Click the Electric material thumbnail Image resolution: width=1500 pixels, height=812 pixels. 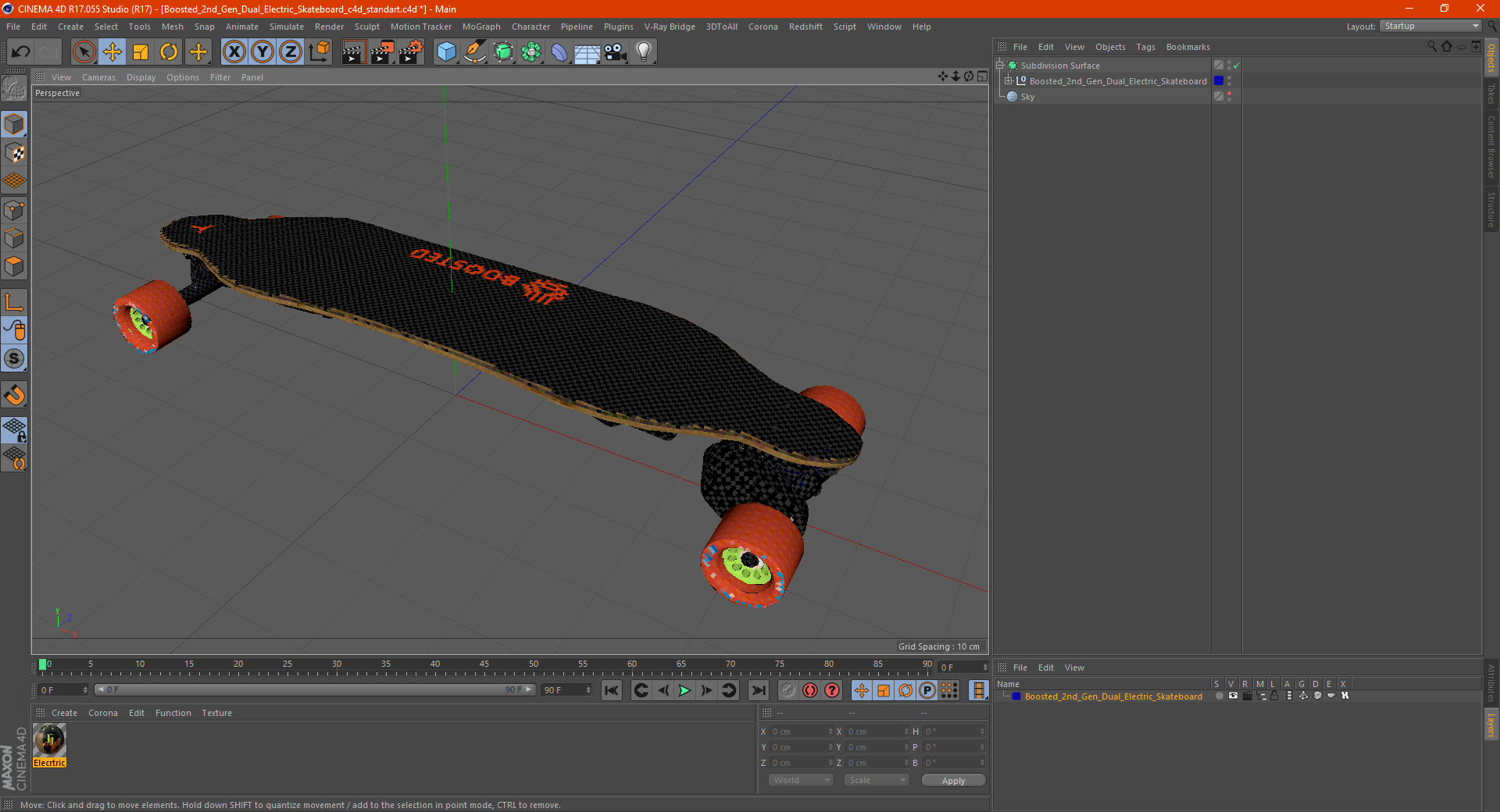(50, 740)
